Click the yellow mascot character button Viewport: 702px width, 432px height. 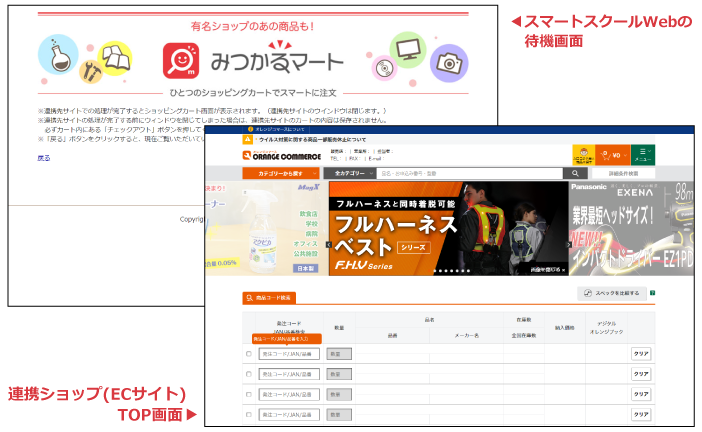click(584, 155)
